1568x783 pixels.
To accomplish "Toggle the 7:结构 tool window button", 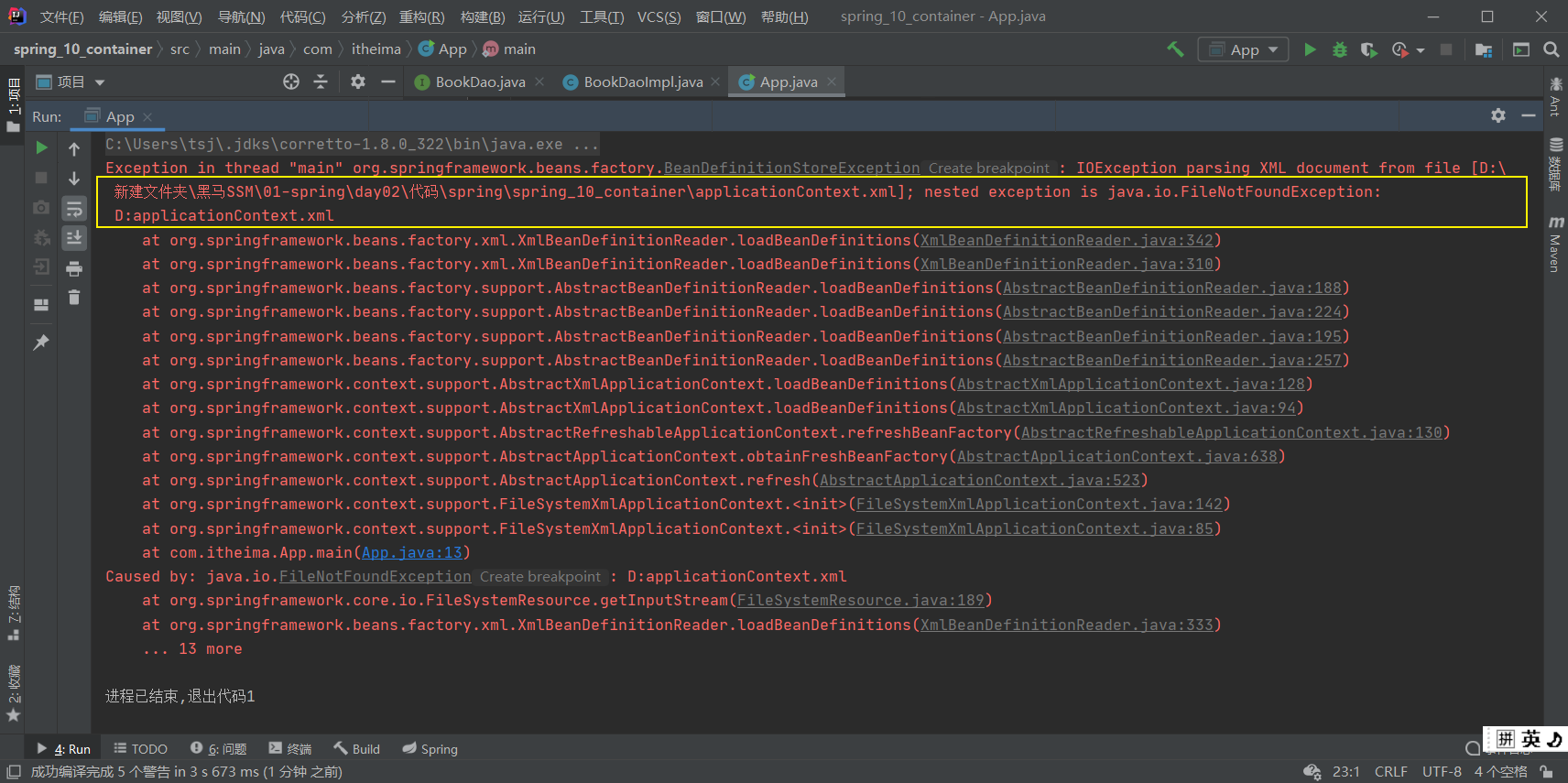I will click(13, 613).
